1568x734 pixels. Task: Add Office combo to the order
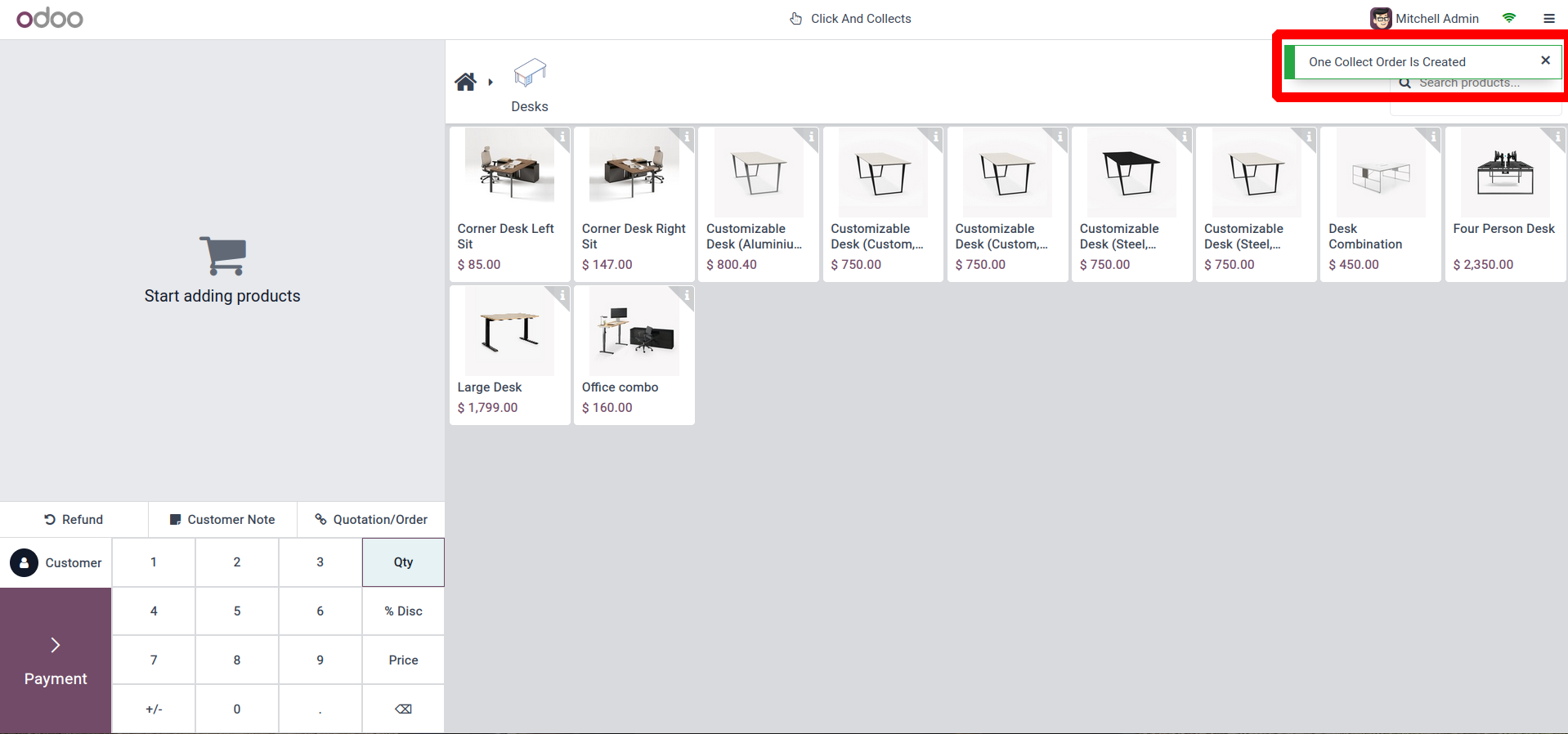tap(634, 355)
